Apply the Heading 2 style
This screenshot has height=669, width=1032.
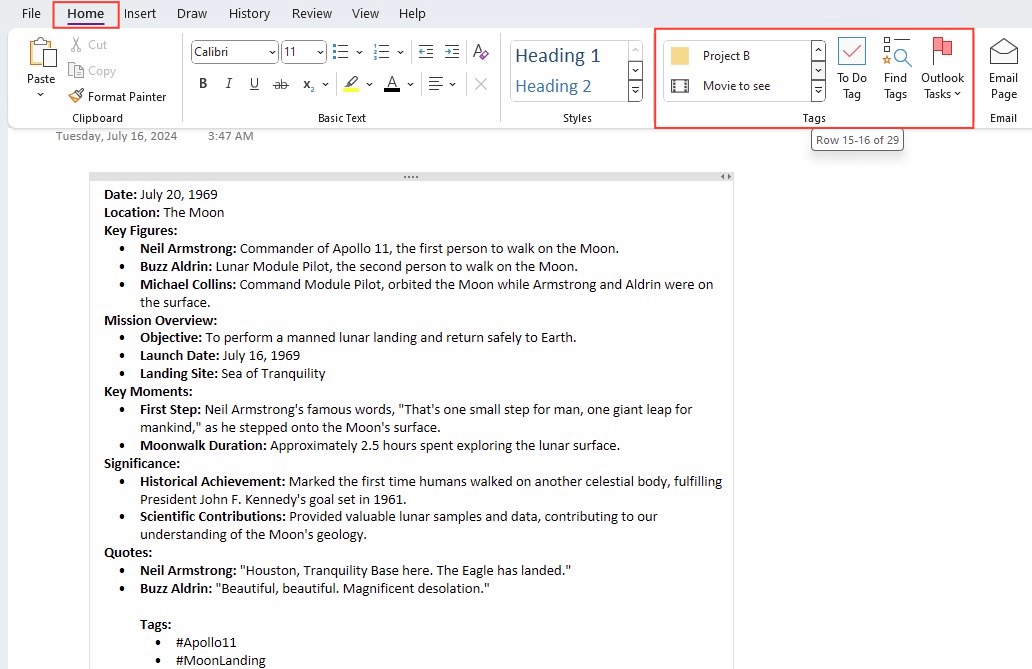point(553,86)
